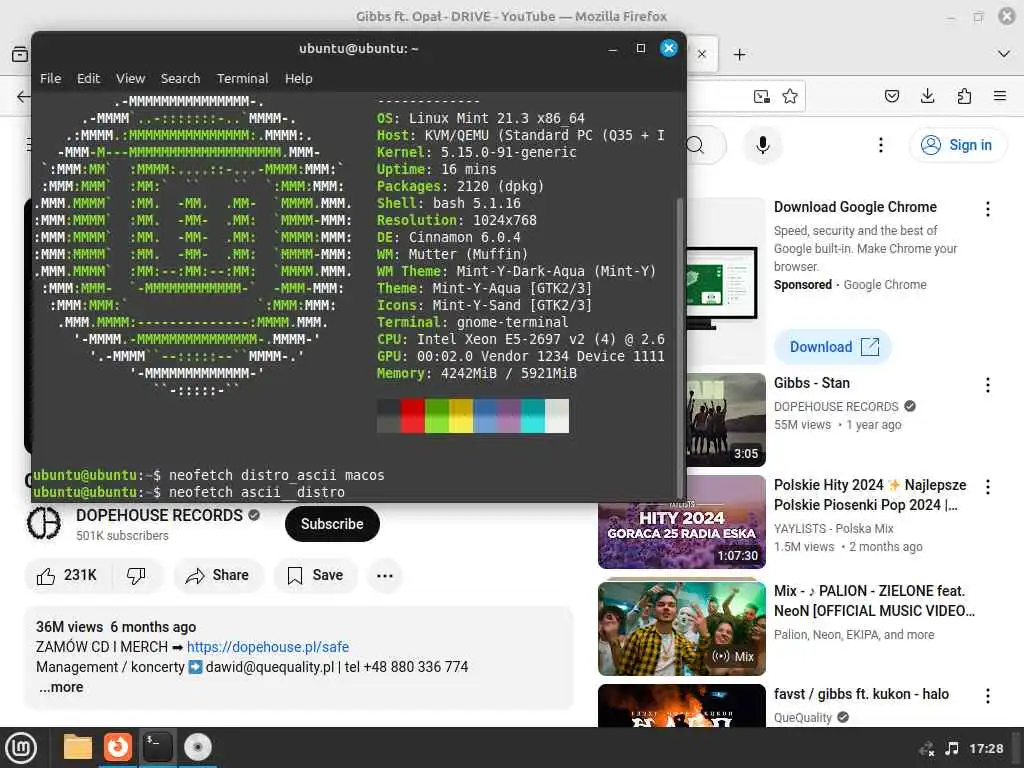This screenshot has width=1024, height=768.
Task: Open the terminal File menu
Action: (x=50, y=78)
